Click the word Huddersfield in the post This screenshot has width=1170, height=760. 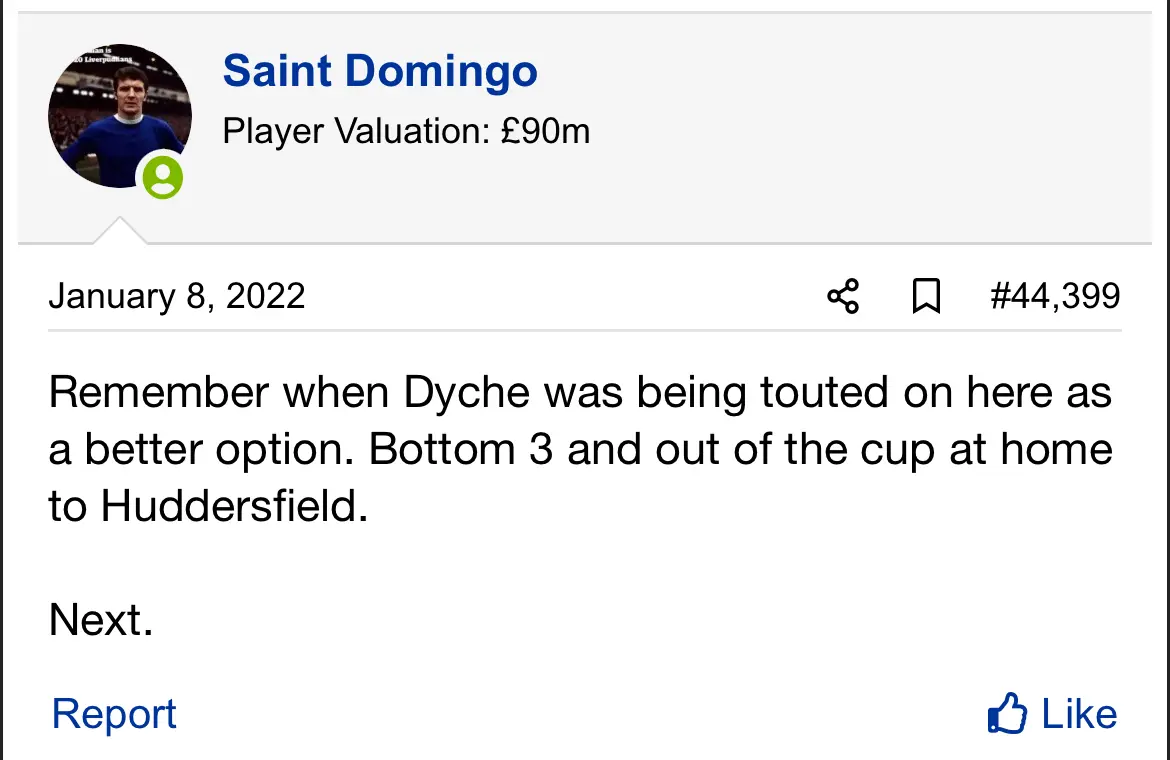click(234, 507)
